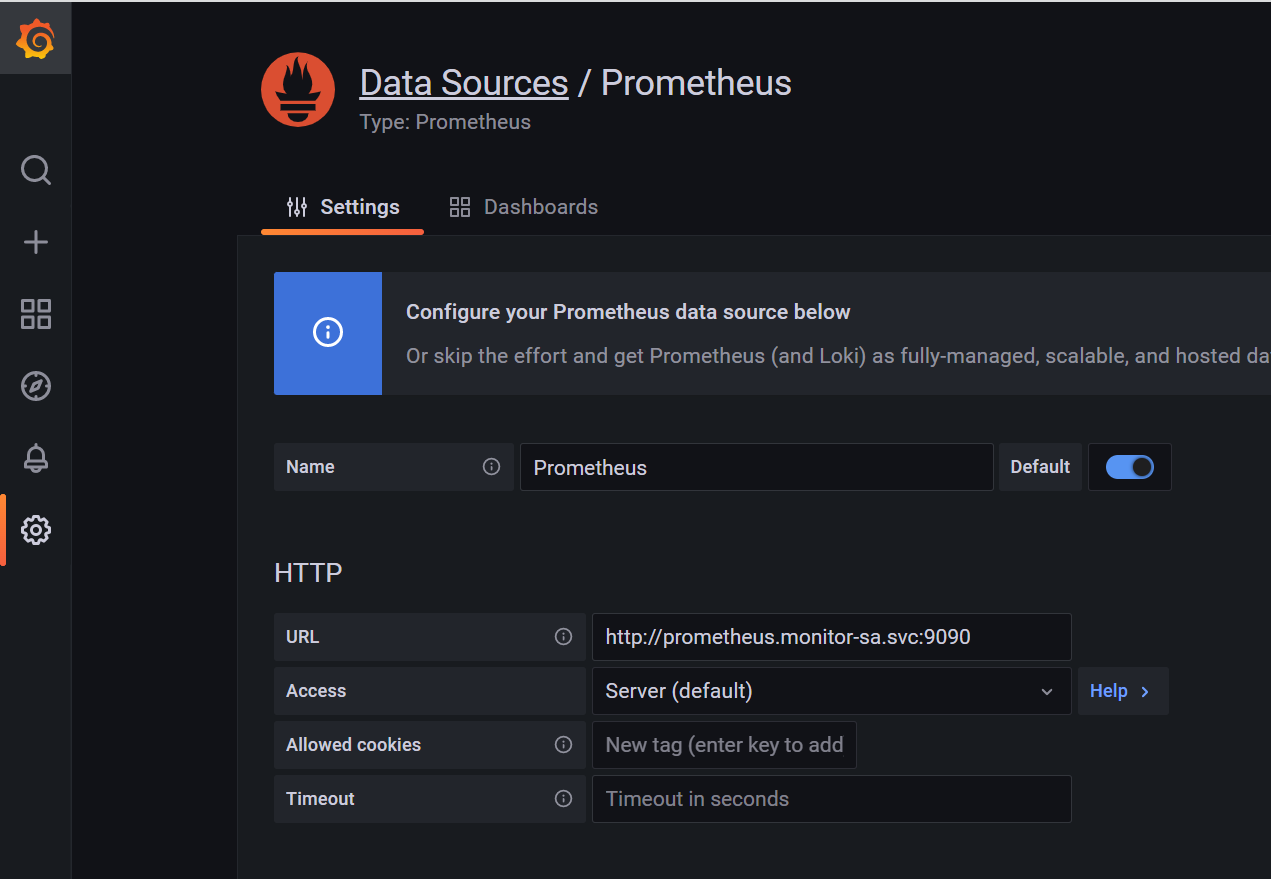Open the Configuration gear icon

click(x=36, y=530)
